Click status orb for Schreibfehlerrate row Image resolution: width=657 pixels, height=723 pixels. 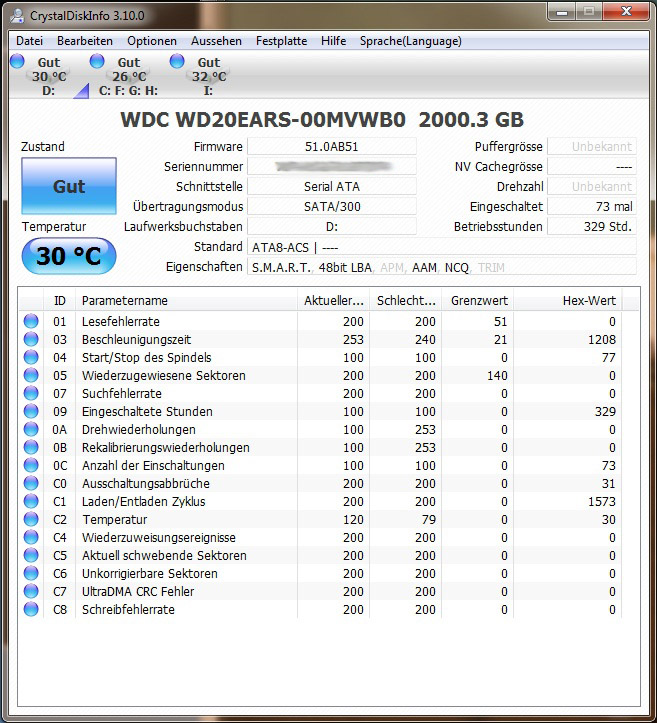click(x=31, y=609)
